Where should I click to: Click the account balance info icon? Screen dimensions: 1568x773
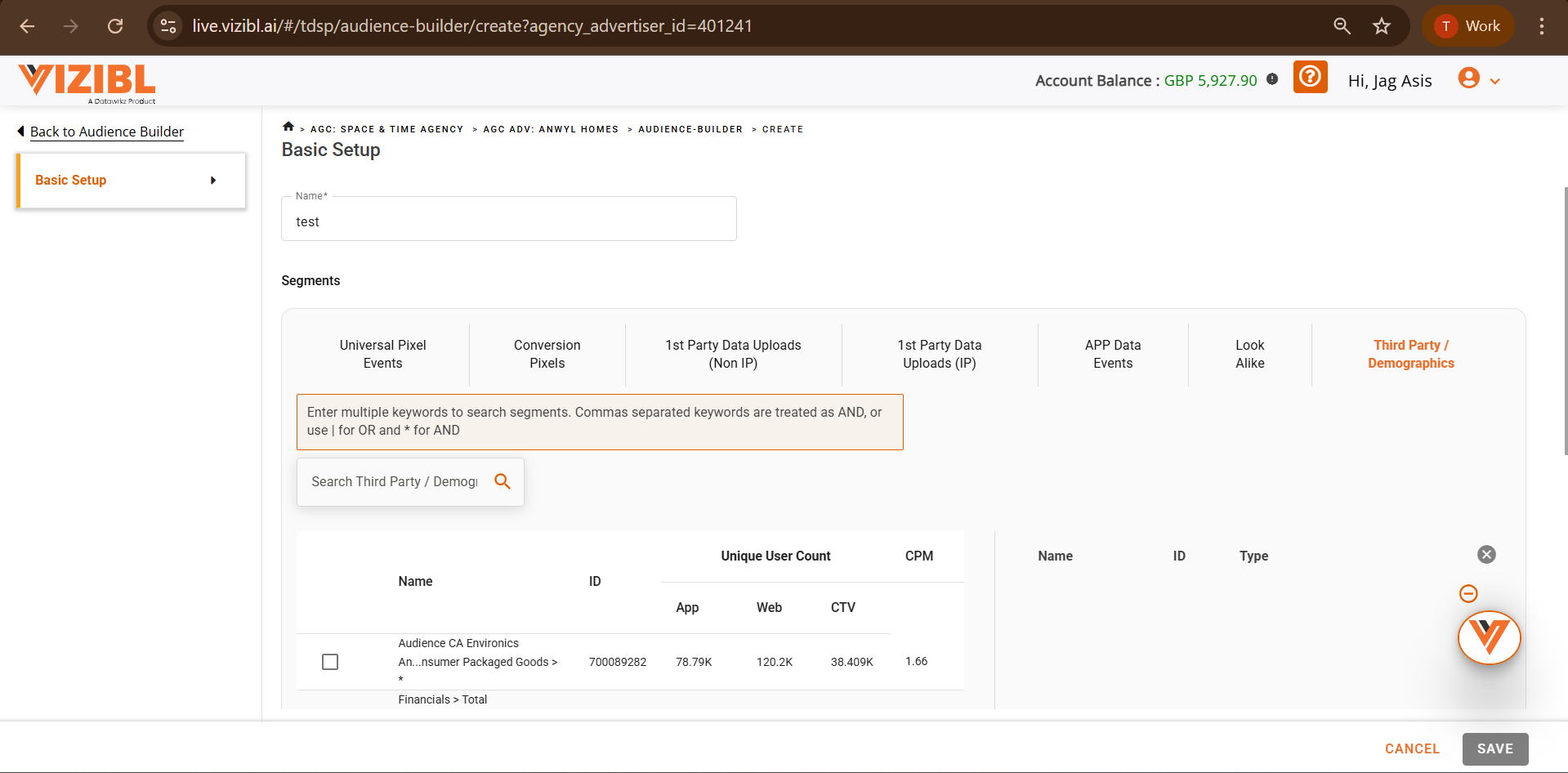coord(1272,79)
